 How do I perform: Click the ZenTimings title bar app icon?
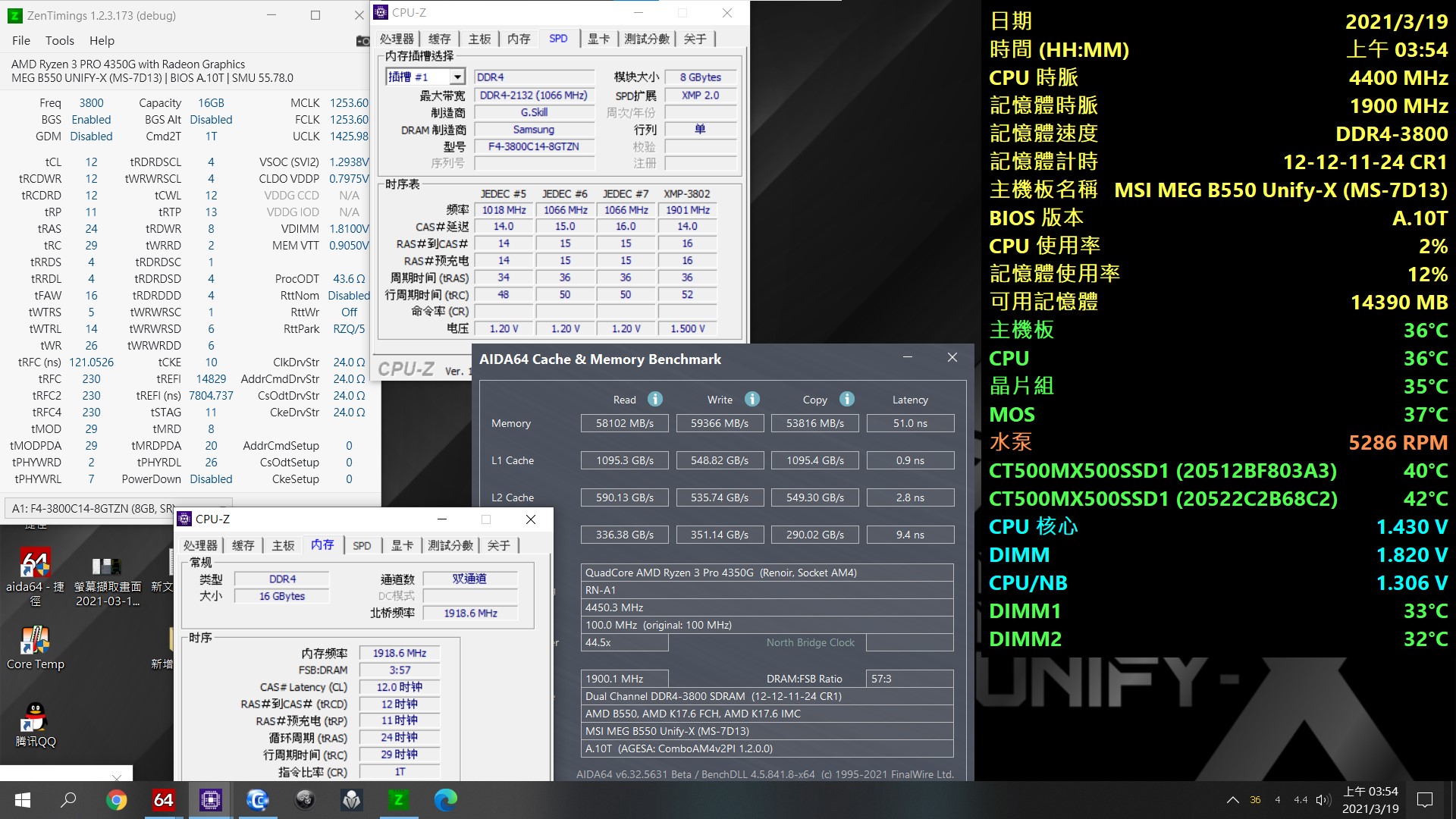(x=15, y=15)
